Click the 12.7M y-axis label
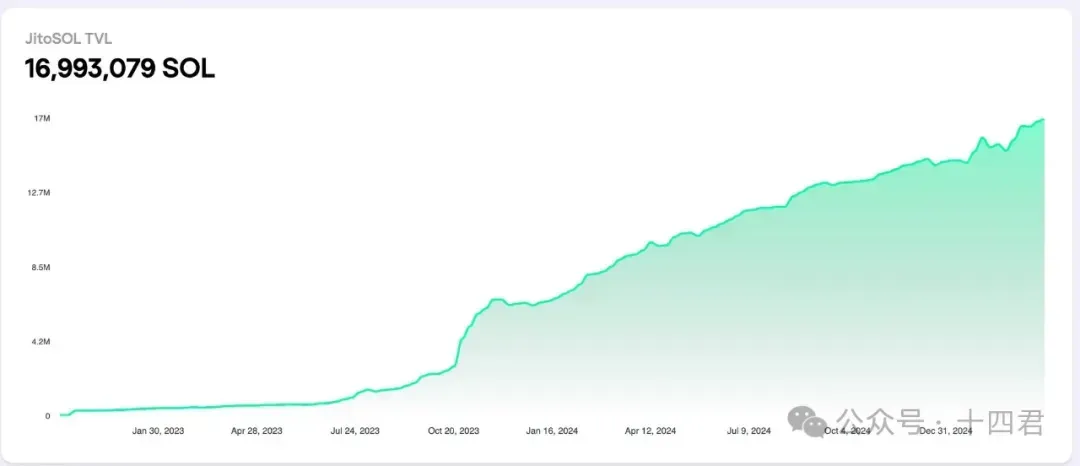 pyautogui.click(x=38, y=193)
